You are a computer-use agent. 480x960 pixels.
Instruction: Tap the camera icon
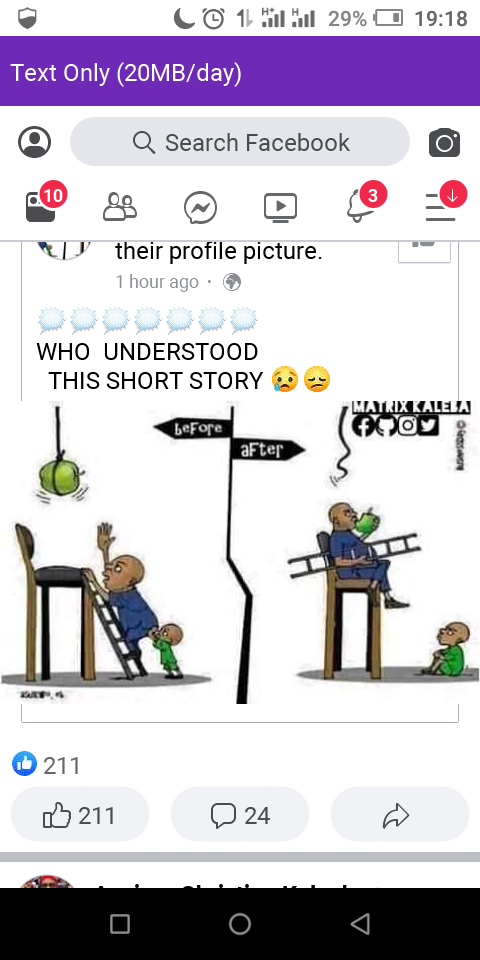point(444,143)
